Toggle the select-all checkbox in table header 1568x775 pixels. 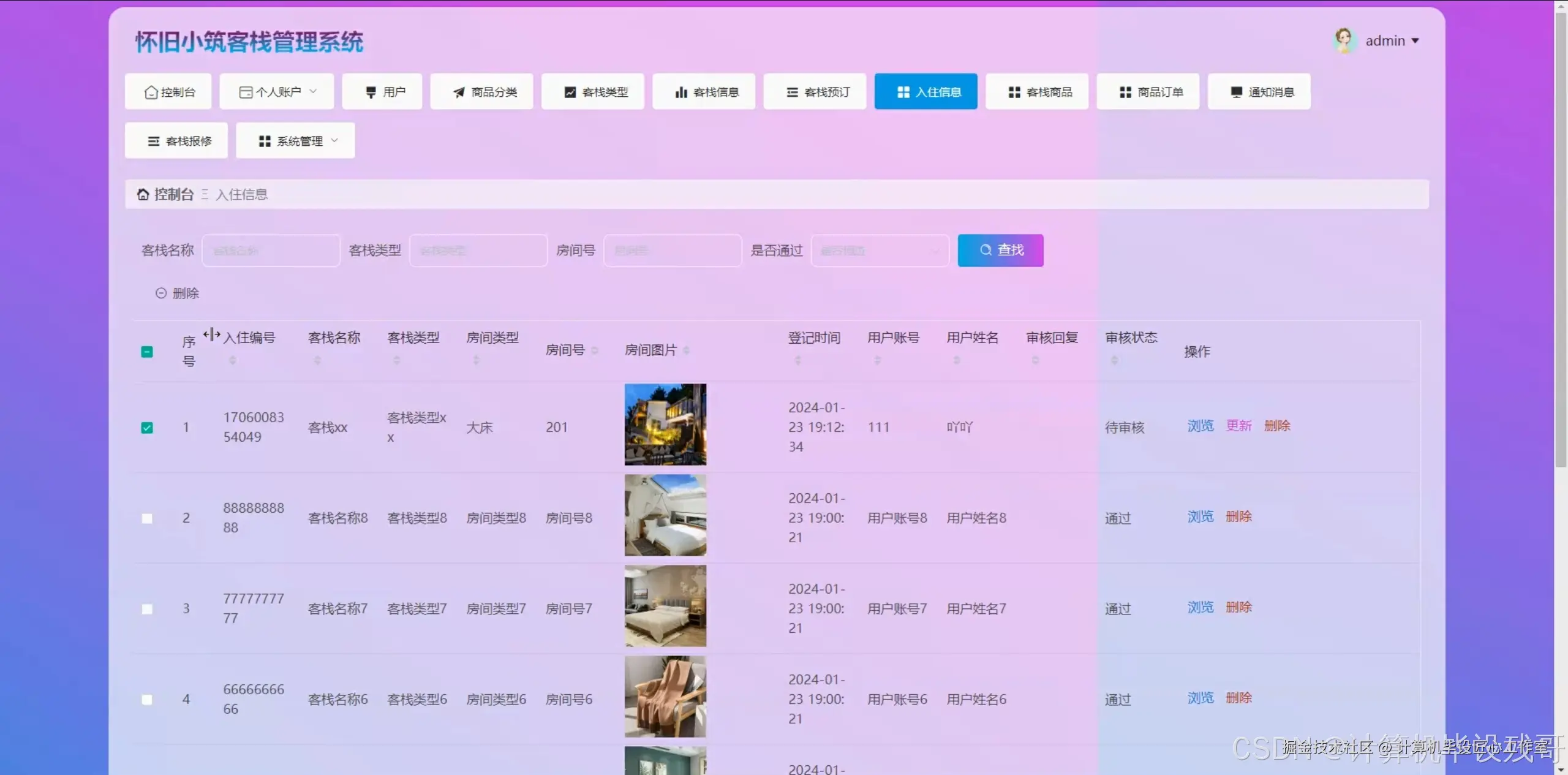(x=146, y=351)
